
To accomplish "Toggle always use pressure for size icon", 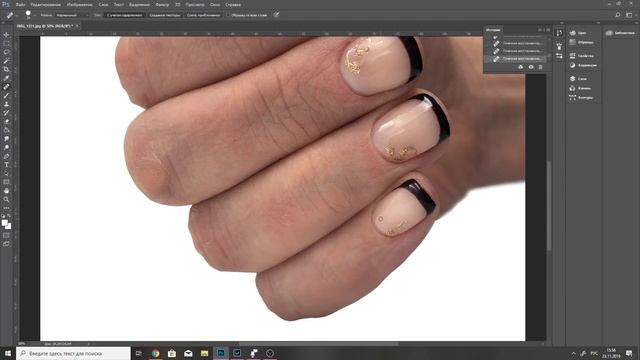I will 276,15.
